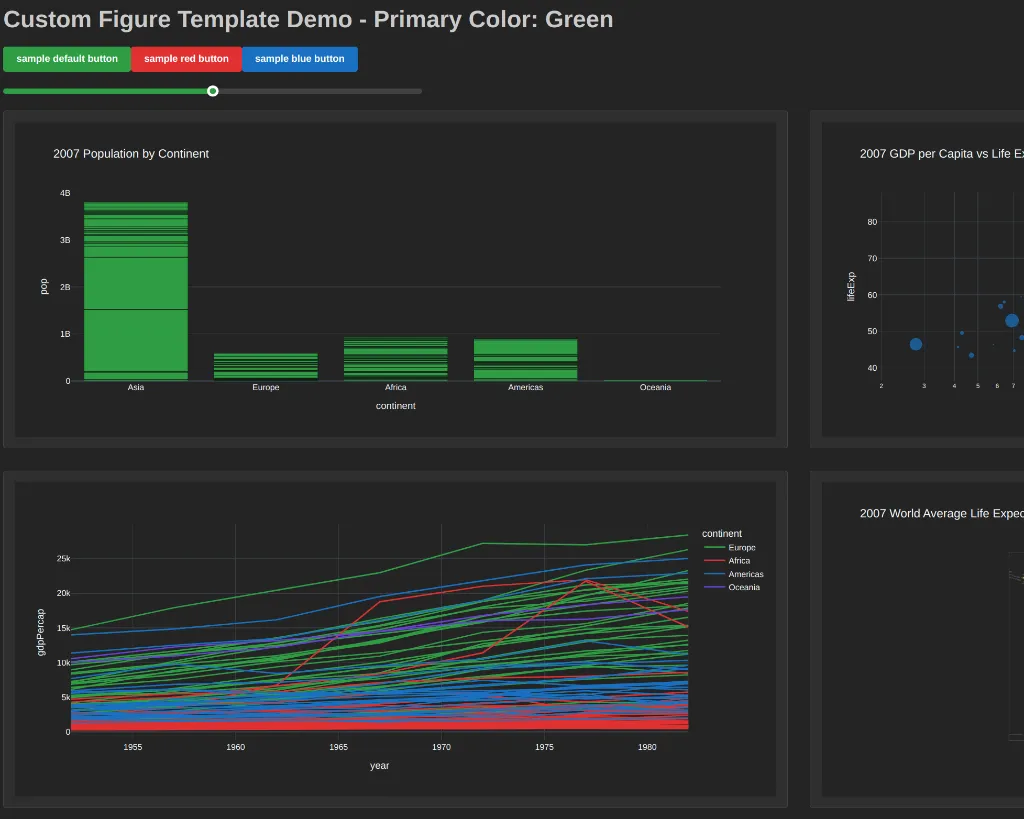1024x819 pixels.
Task: Hide Africa lines via the legend entry
Action: [x=738, y=561]
